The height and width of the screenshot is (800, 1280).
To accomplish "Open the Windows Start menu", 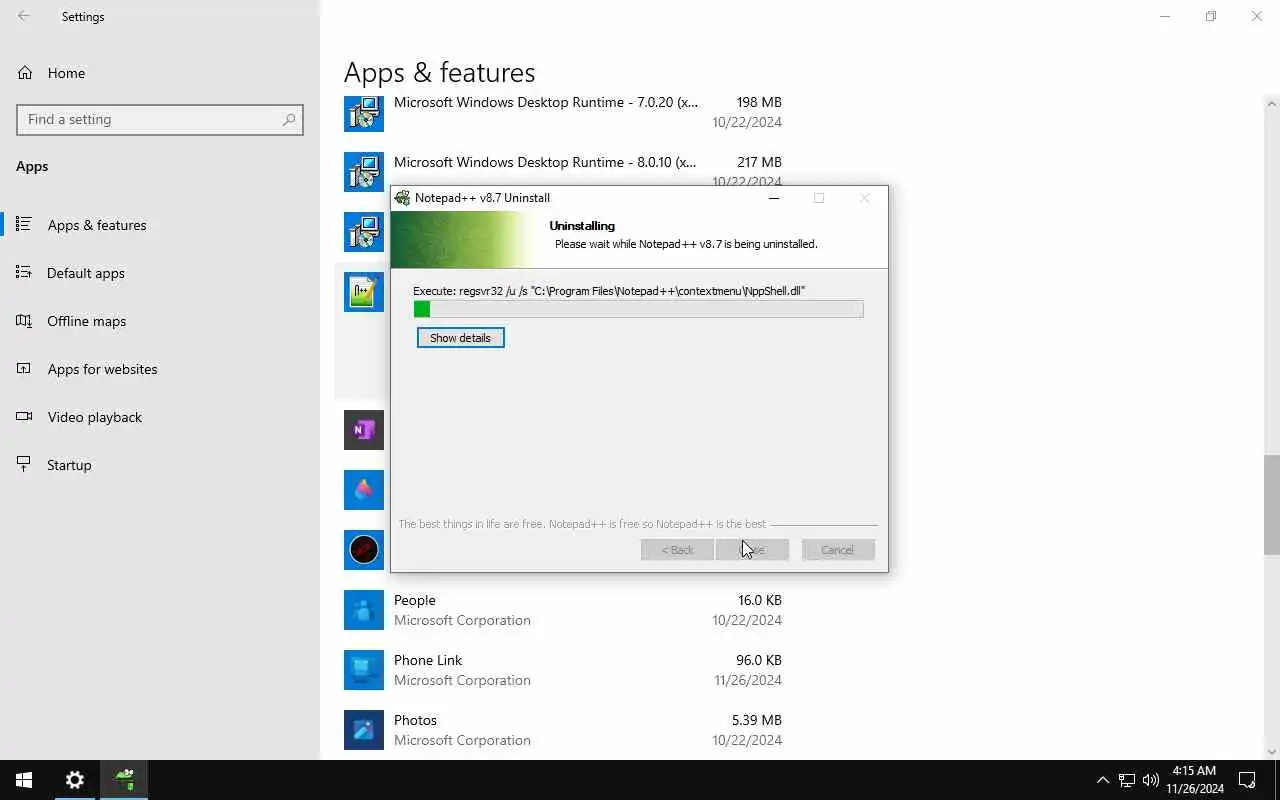I will [24, 780].
